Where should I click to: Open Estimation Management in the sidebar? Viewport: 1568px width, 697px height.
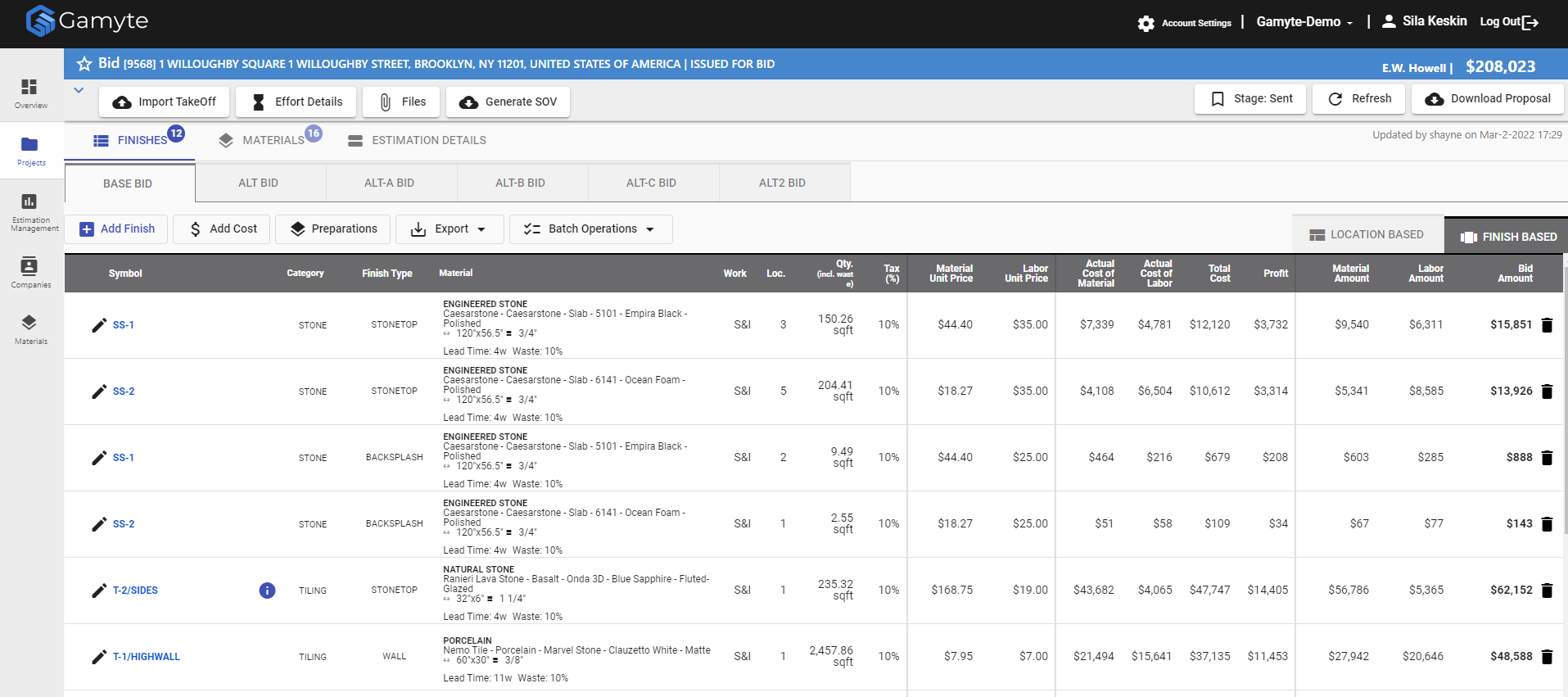tap(30, 210)
